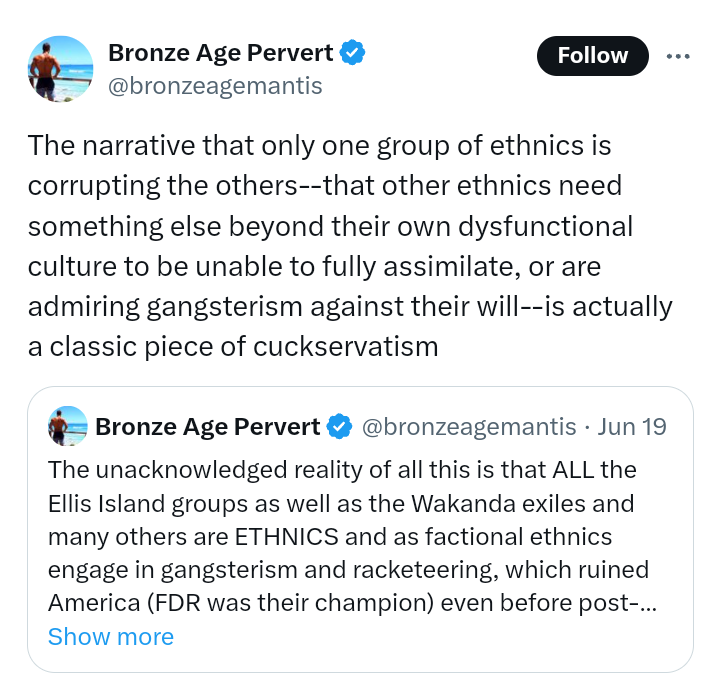Viewport: 720px width, 689px height.
Task: Click the @bronzeagemantis handle in the quoted post
Action: 468,427
